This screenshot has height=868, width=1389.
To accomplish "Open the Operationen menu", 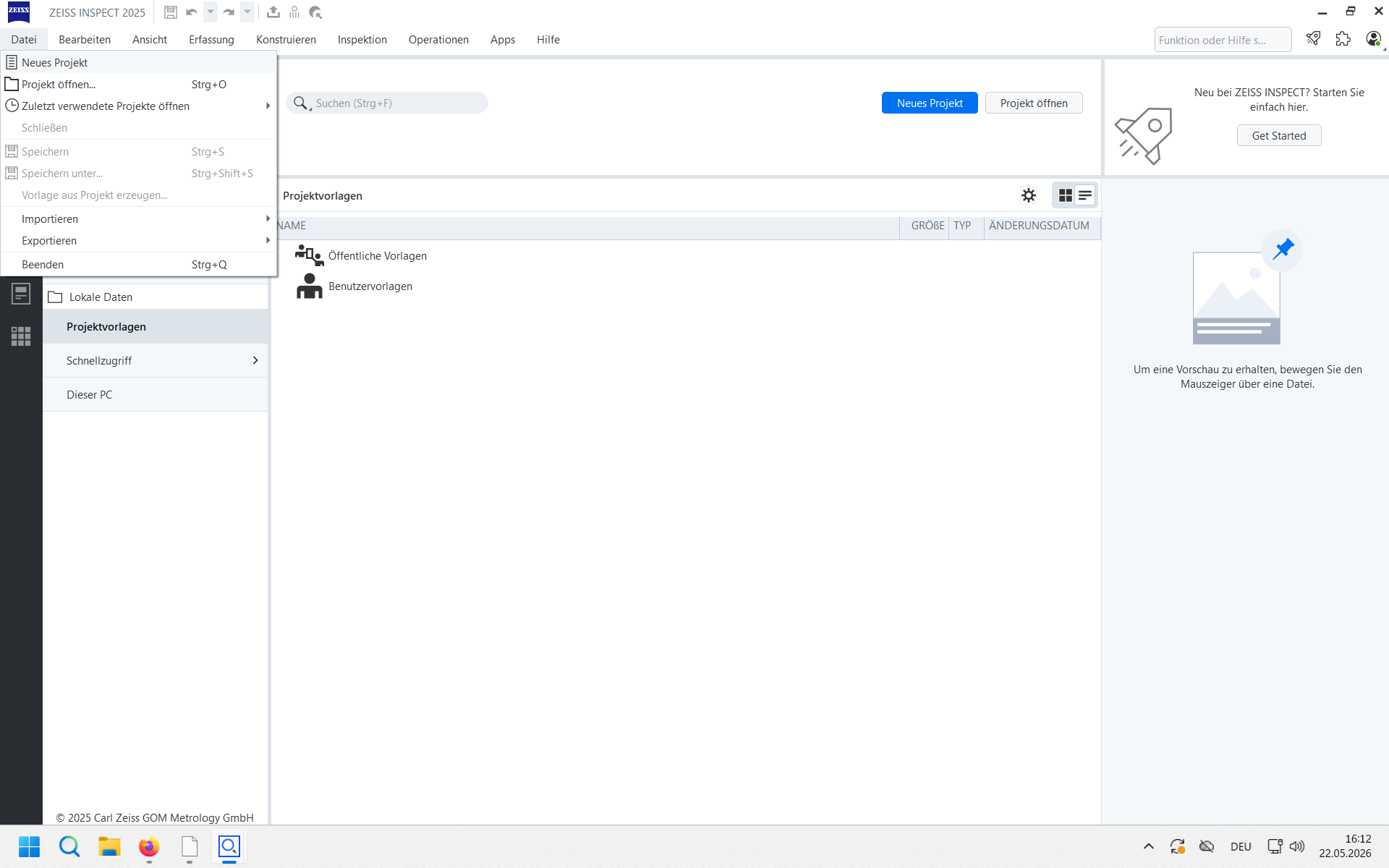I will [438, 40].
